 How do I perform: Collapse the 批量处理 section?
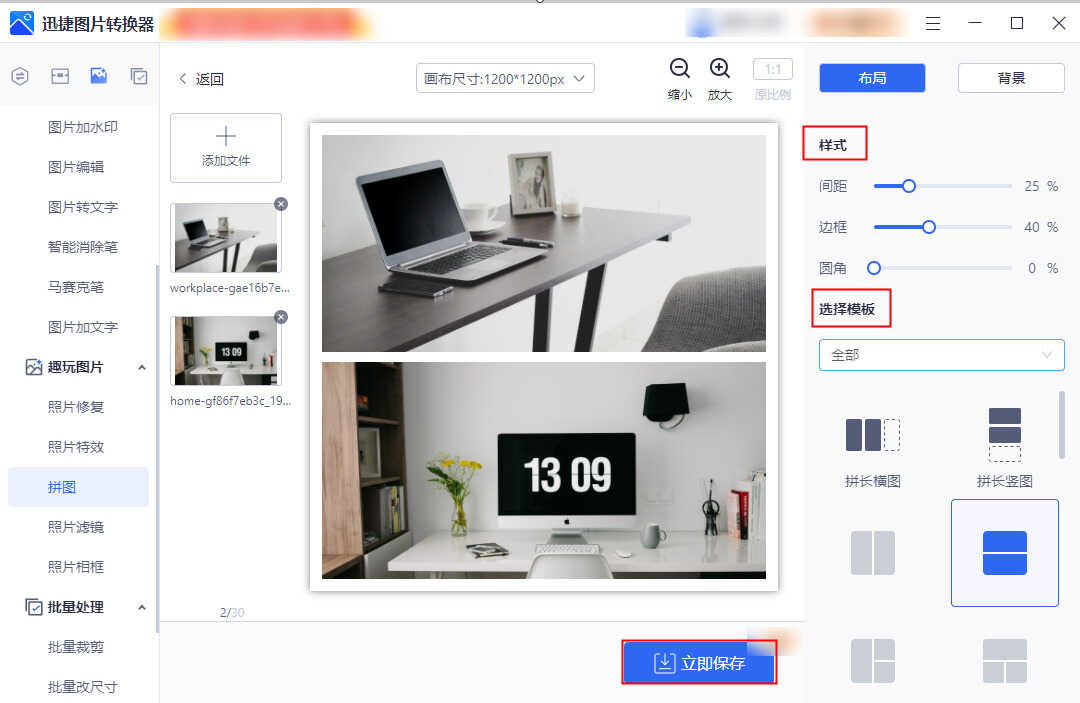pyautogui.click(x=142, y=607)
